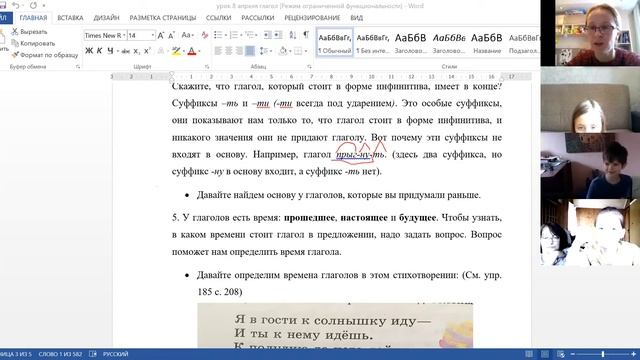Apply red font color with the A button
The width and height of the screenshot is (640, 360).
[191, 51]
